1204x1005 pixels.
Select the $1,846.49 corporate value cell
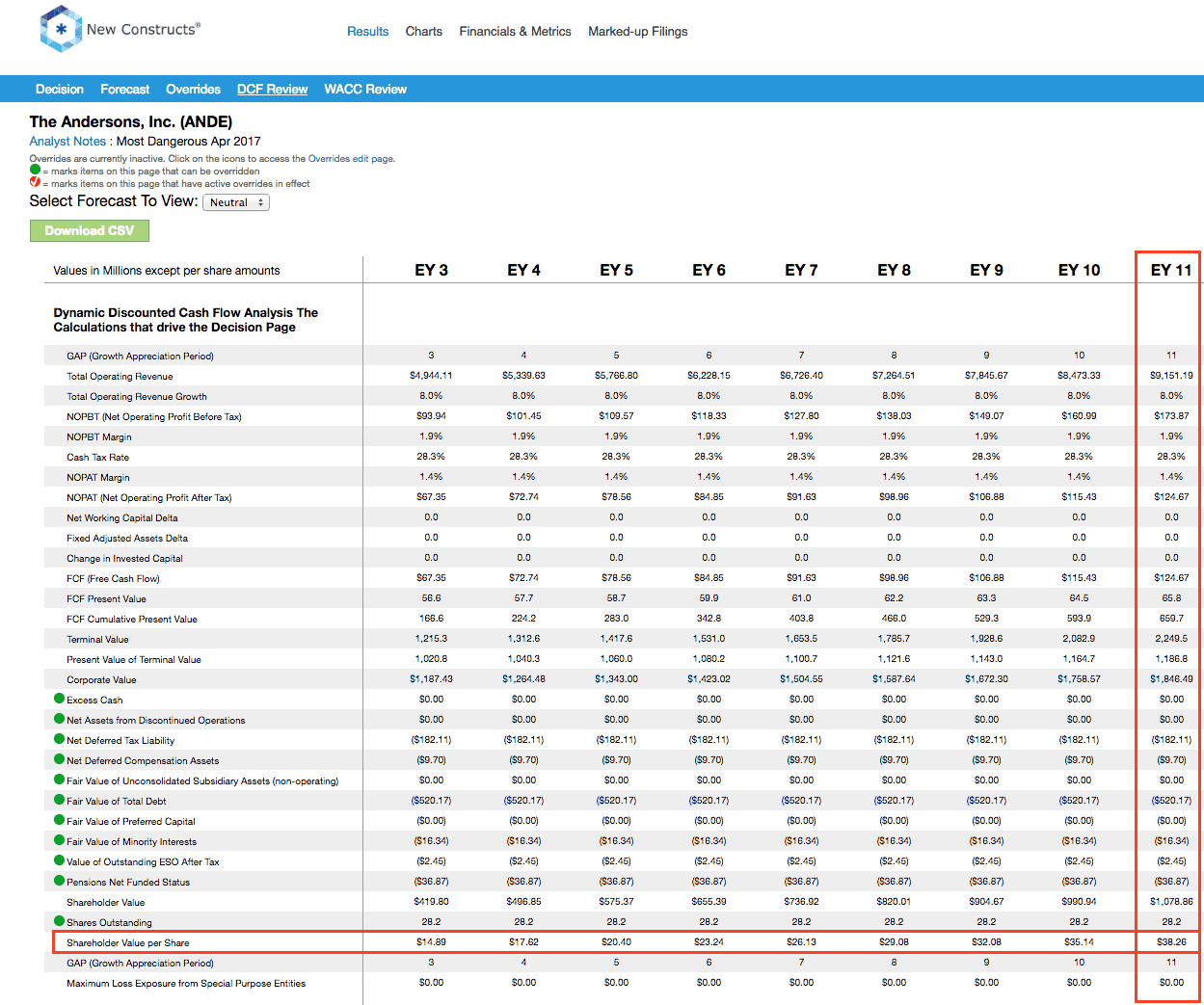[1171, 679]
